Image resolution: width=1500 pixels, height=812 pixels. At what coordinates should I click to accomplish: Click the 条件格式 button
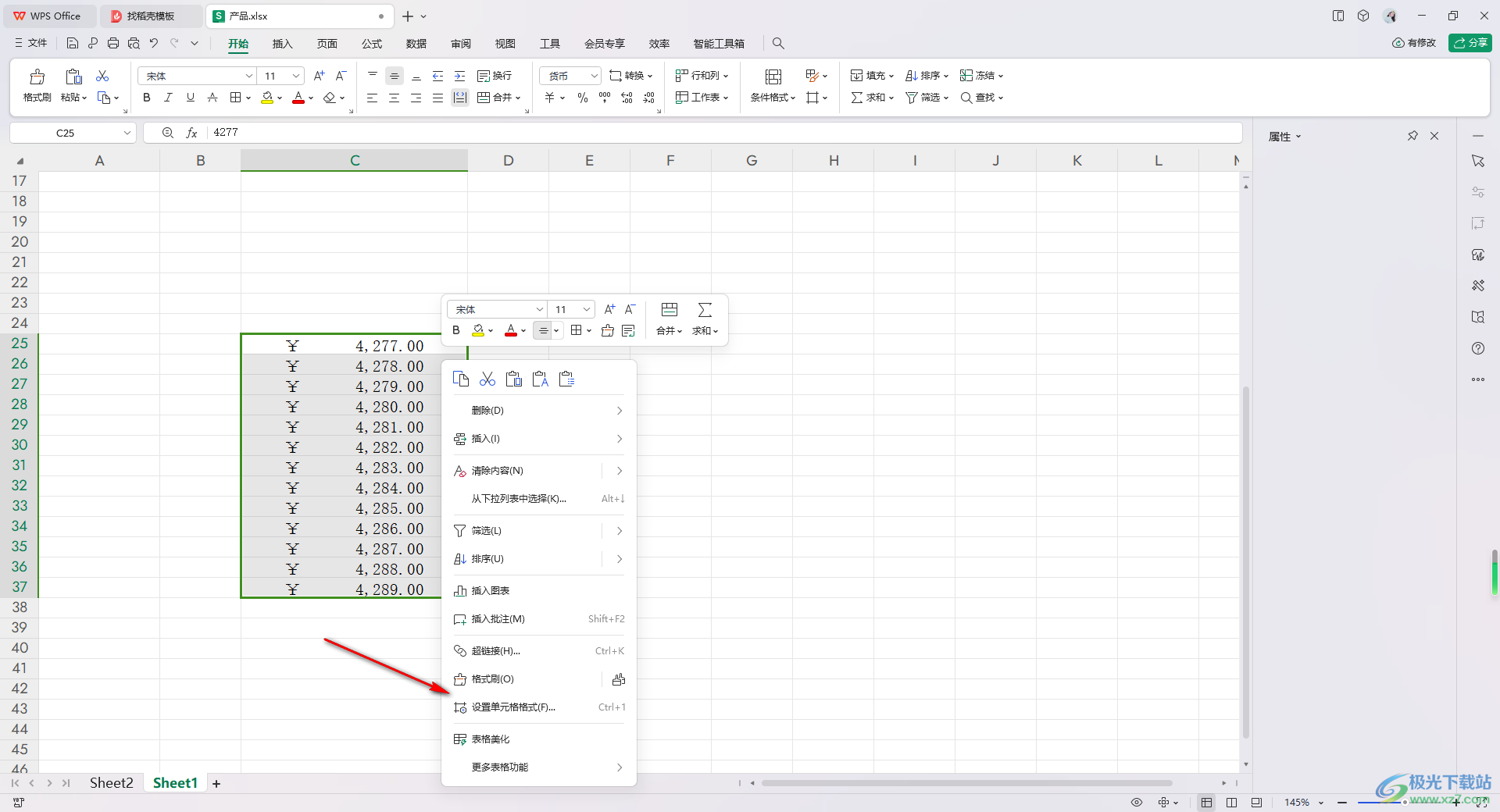[x=773, y=86]
